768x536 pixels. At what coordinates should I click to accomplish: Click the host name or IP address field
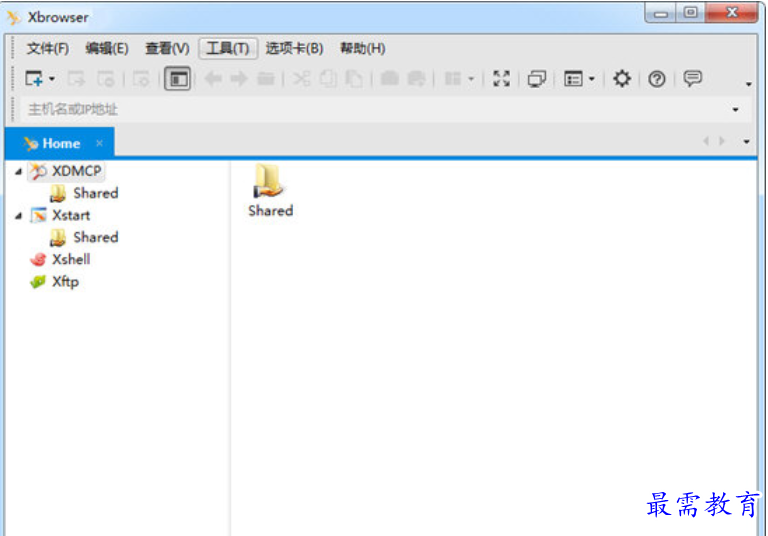pos(375,109)
